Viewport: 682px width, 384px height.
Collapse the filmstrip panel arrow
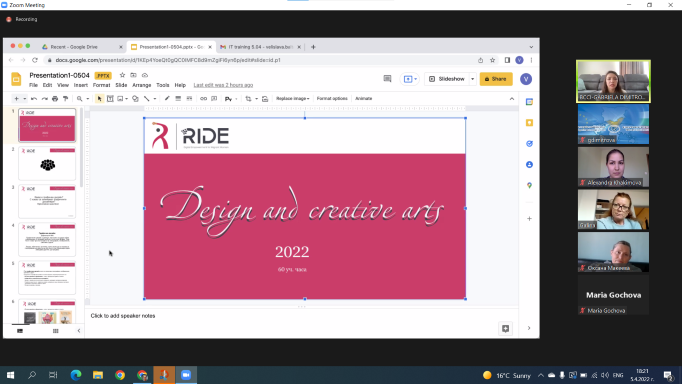pyautogui.click(x=79, y=331)
